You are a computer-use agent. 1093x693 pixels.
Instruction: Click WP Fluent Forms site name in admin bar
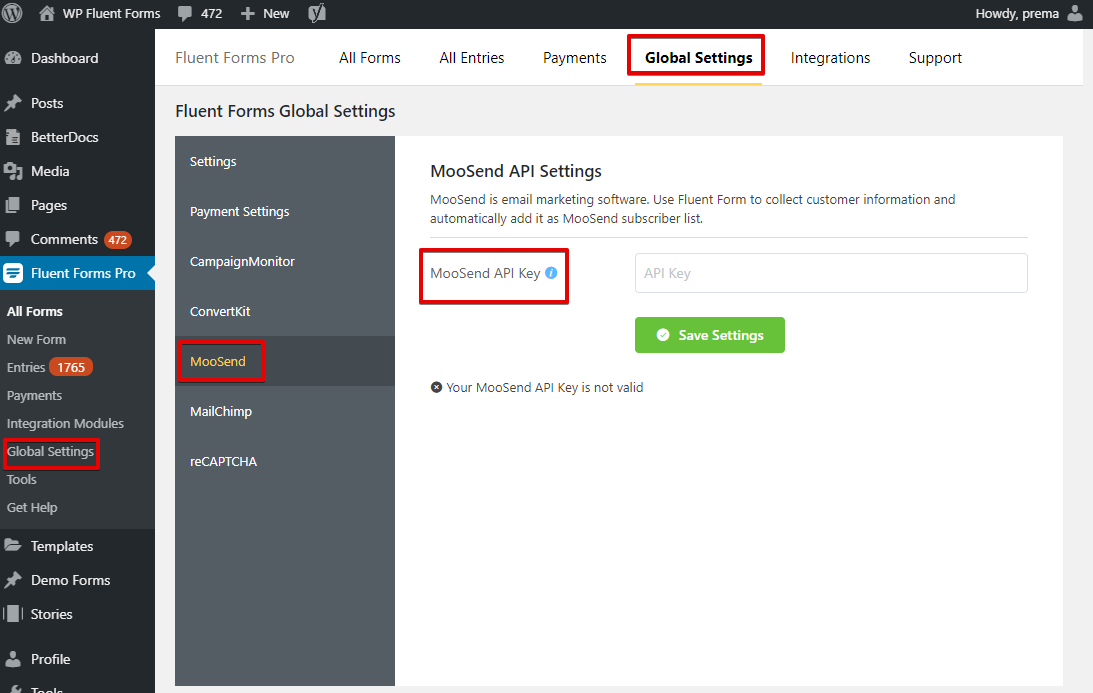coord(112,13)
